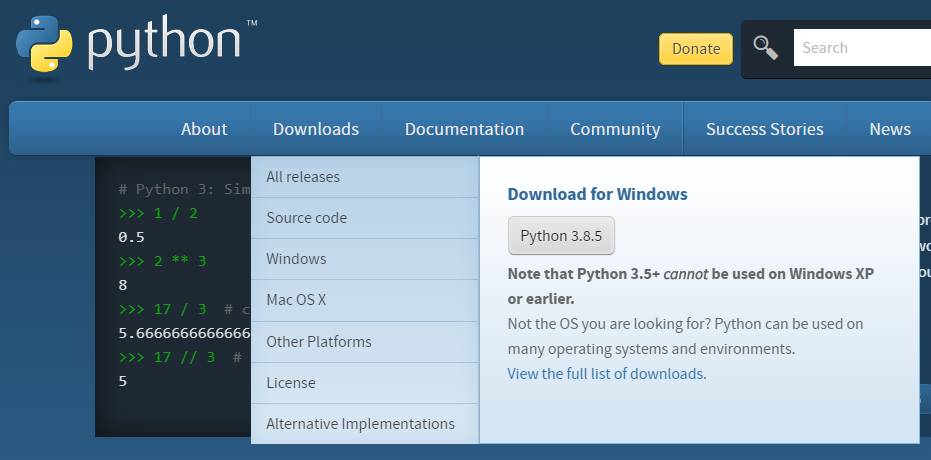This screenshot has width=931, height=460.
Task: Open the Community menu
Action: click(615, 129)
